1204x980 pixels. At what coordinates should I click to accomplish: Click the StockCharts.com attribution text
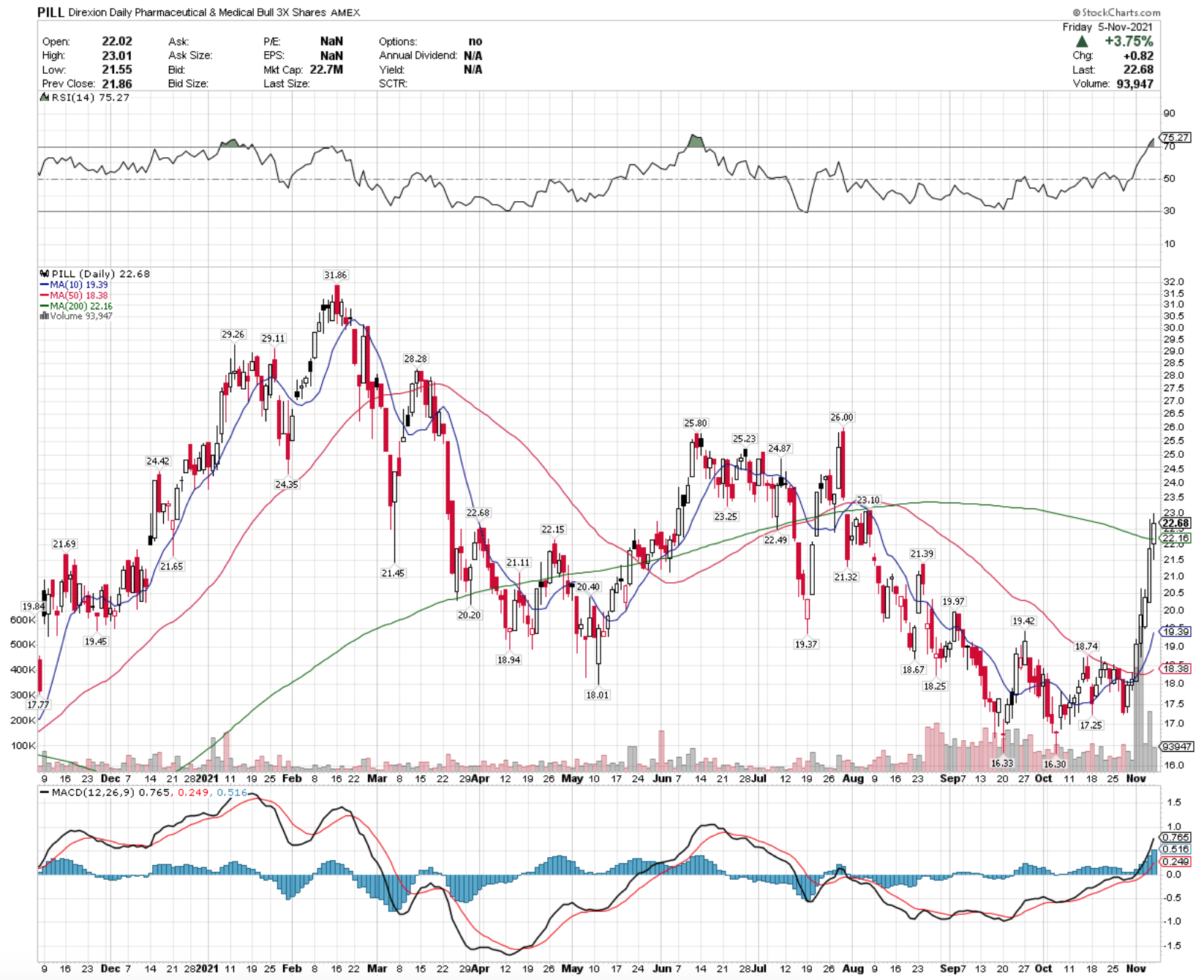coord(1116,12)
